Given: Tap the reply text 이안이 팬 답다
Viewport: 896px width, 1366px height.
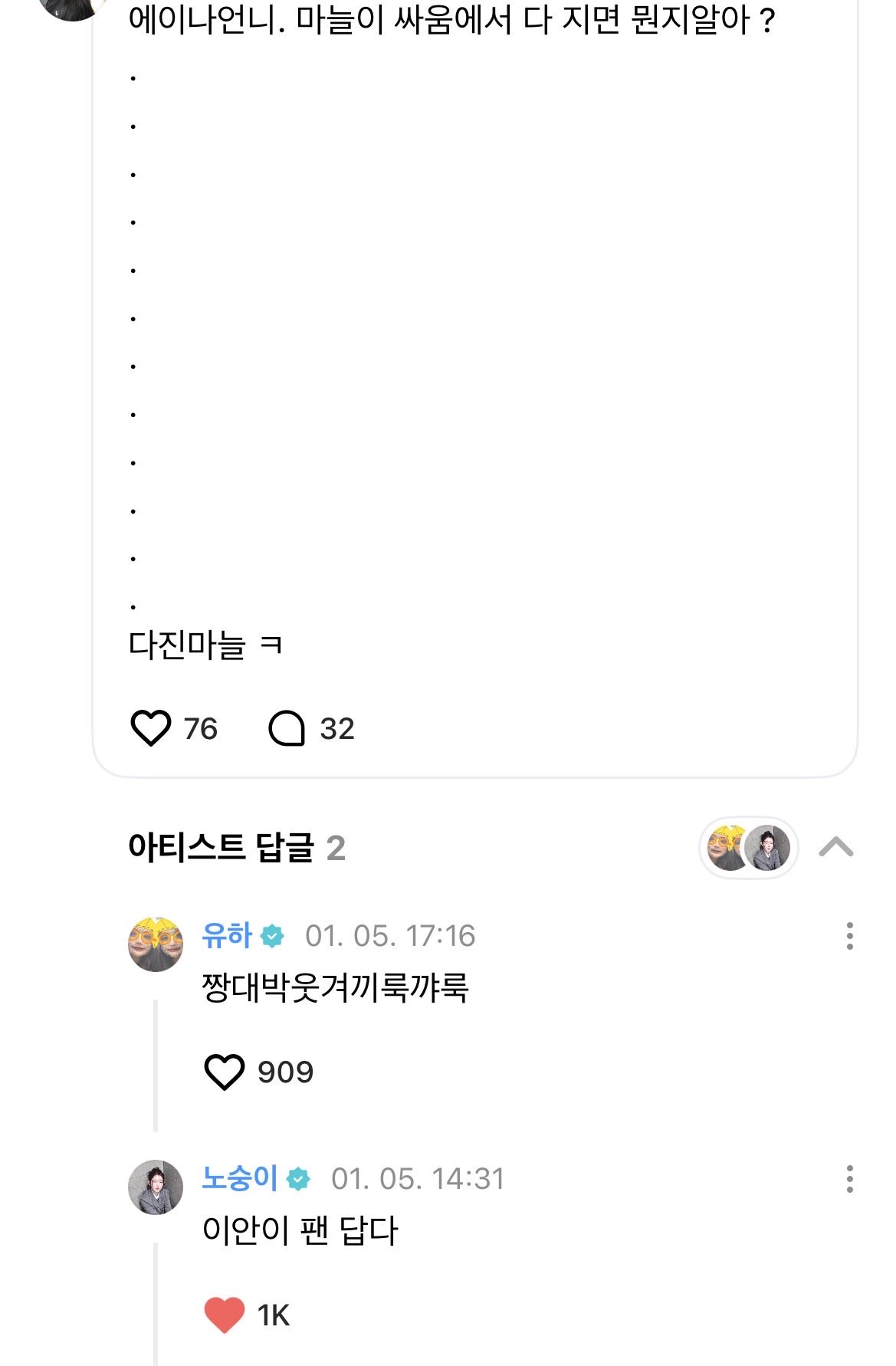Looking at the screenshot, I should 300,1230.
